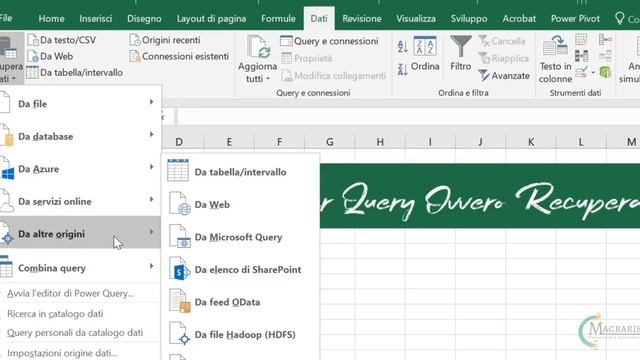Open the Ordina sort dialog
Viewport: 640px width, 360px height.
click(x=425, y=53)
